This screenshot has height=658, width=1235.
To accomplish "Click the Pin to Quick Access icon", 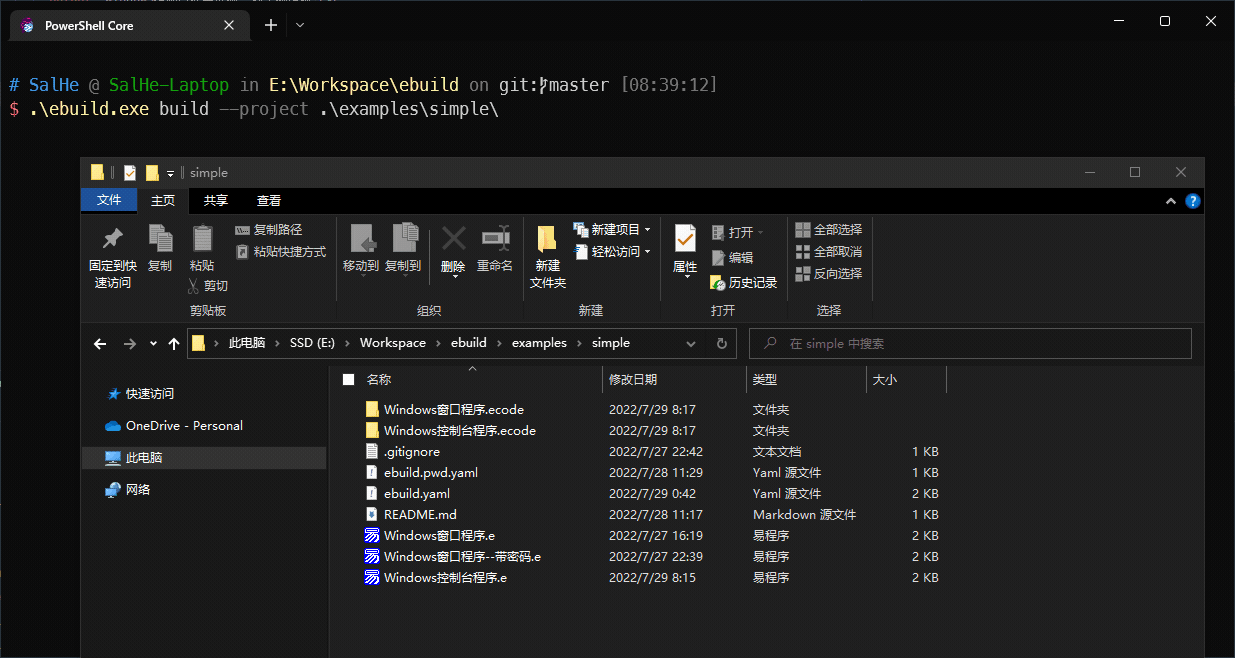I will click(112, 240).
